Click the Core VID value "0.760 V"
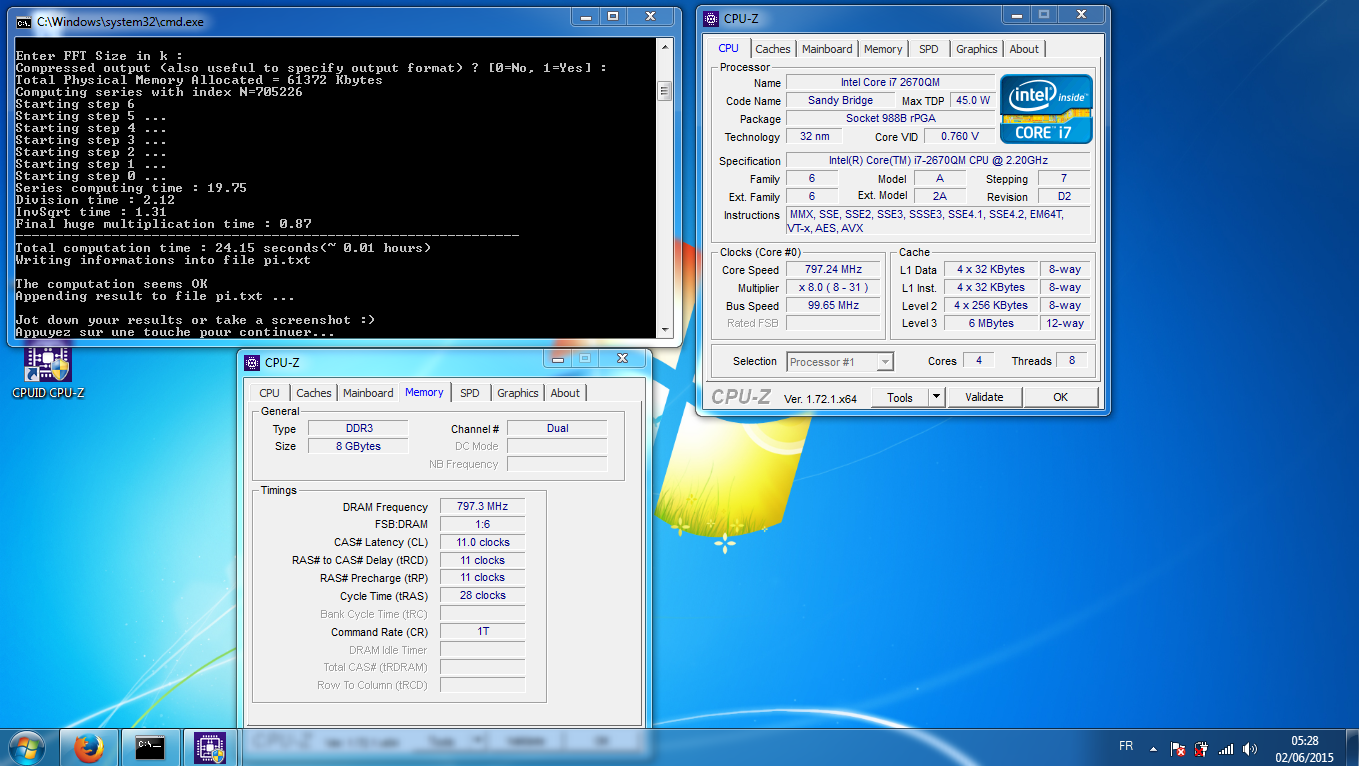1359x766 pixels. click(960, 136)
